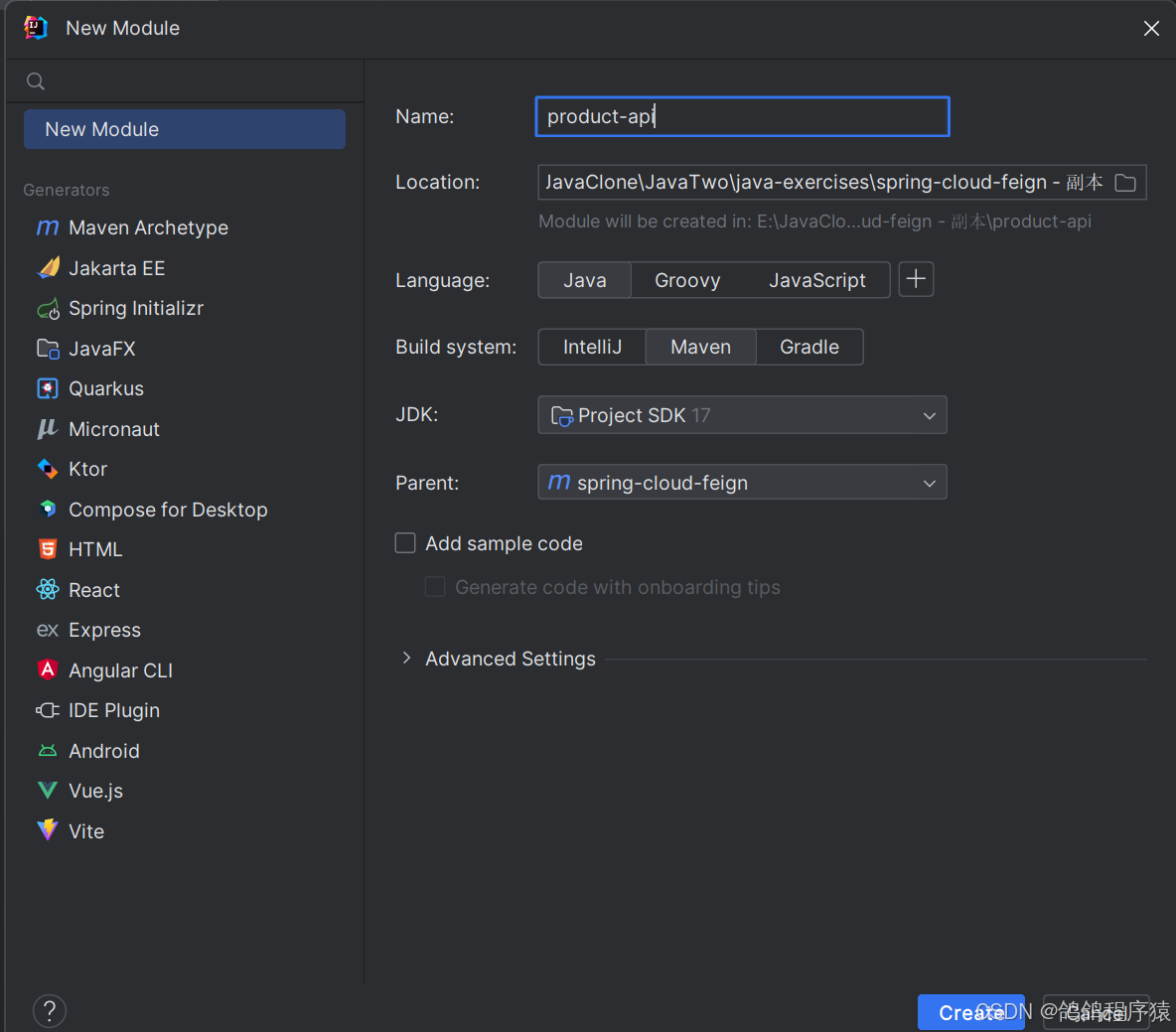
Task: Close the New Module dialog
Action: coord(1151,29)
